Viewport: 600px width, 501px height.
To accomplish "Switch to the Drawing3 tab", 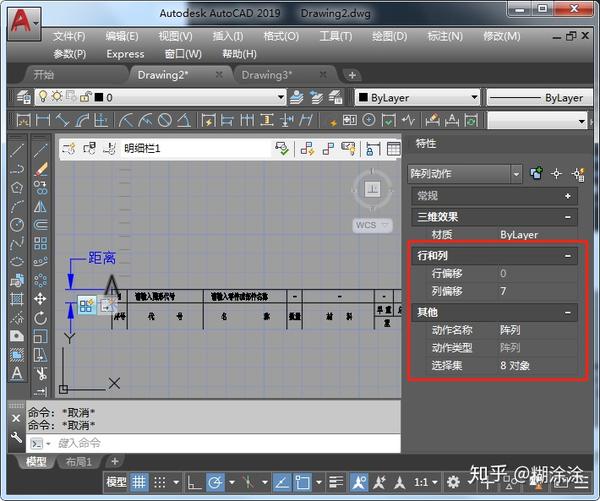I will pyautogui.click(x=267, y=75).
